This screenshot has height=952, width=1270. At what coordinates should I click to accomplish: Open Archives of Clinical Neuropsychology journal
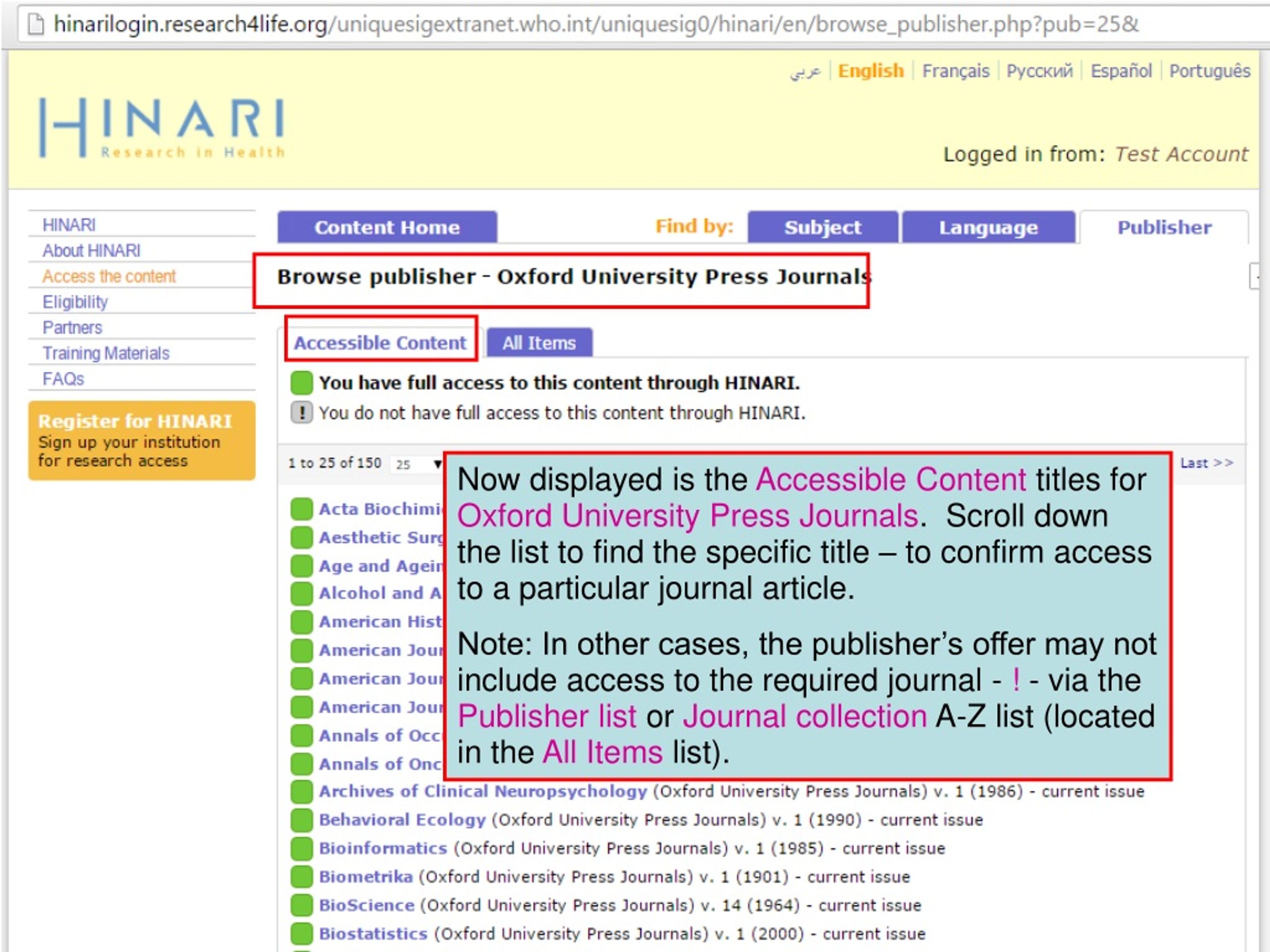[483, 791]
